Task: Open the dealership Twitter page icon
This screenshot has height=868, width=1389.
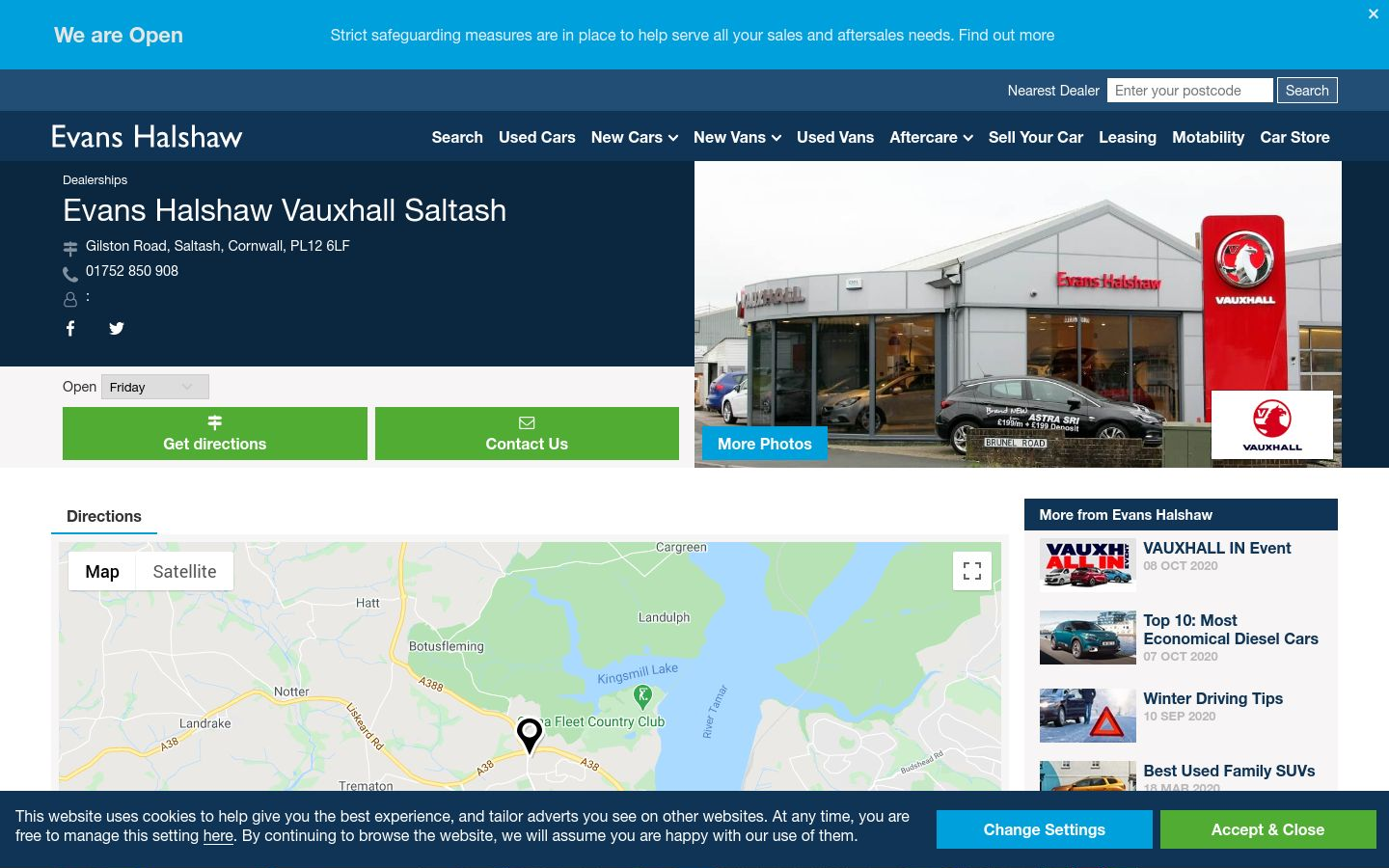Action: 117,329
